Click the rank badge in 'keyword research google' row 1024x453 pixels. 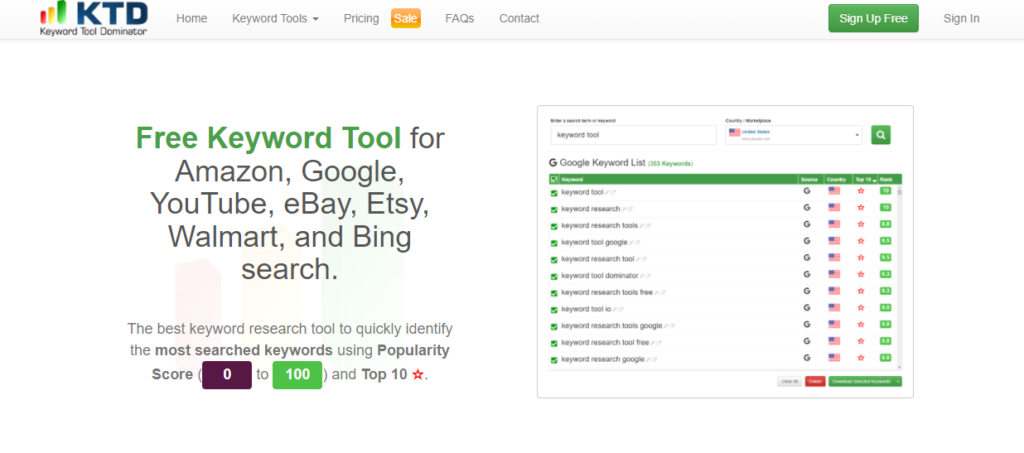[886, 358]
